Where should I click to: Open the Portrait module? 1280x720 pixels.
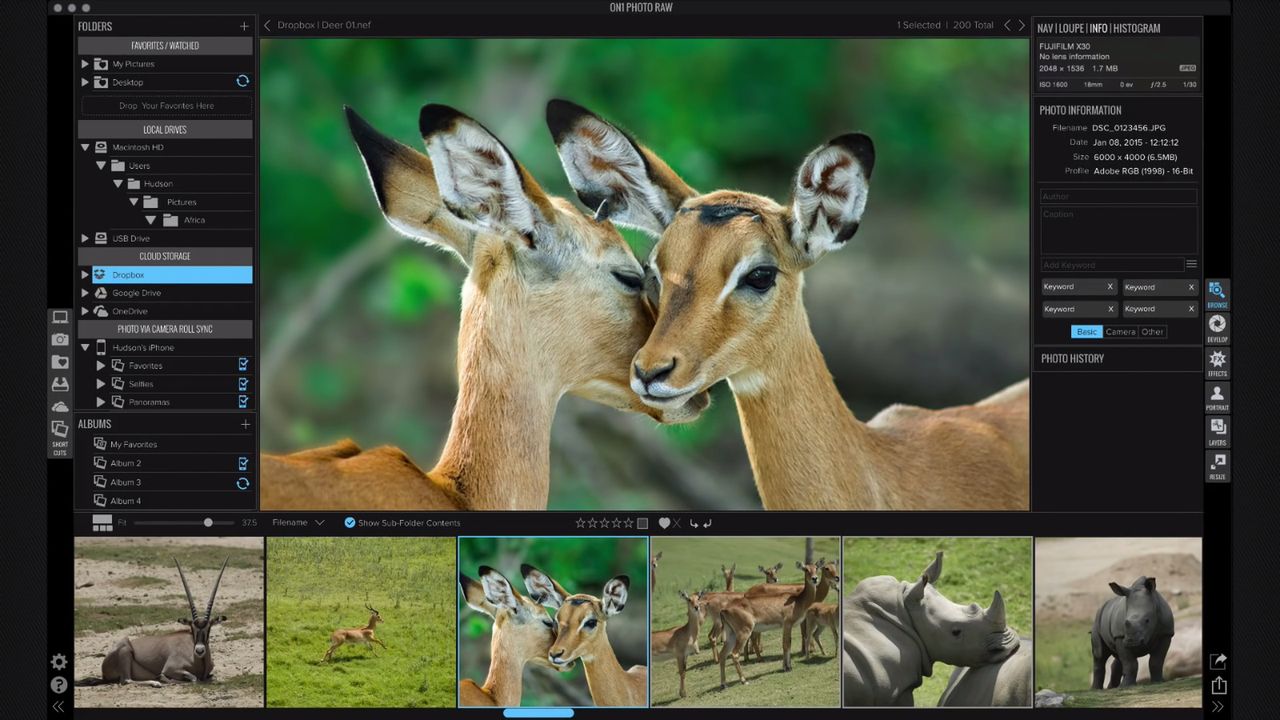click(x=1217, y=397)
